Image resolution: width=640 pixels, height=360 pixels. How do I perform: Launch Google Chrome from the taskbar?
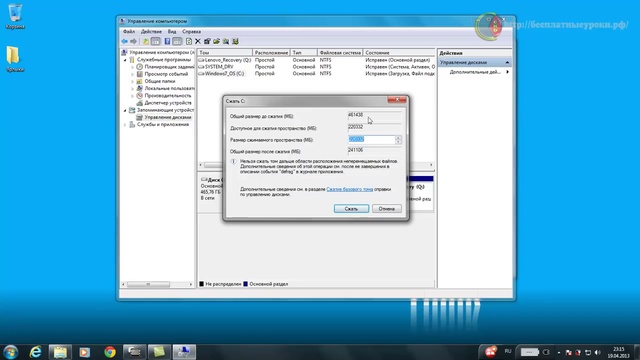[x=109, y=352]
